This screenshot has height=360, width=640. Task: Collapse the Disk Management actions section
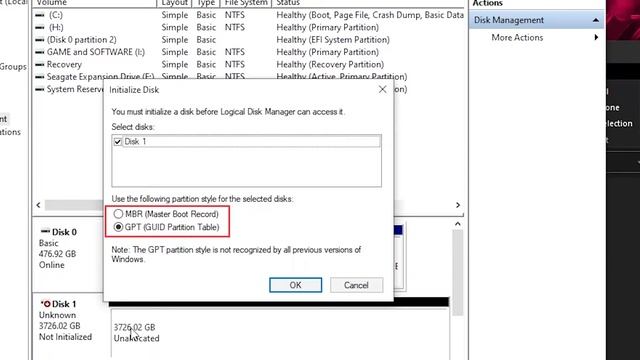pos(596,20)
